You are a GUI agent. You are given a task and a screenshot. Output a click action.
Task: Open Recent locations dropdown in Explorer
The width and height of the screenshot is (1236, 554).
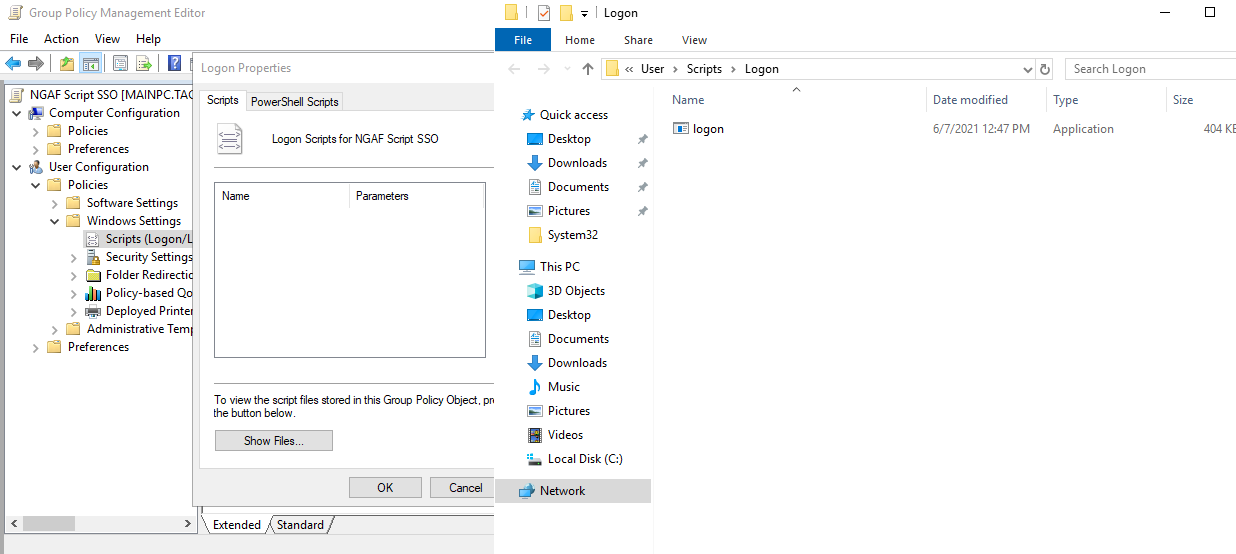click(x=566, y=70)
